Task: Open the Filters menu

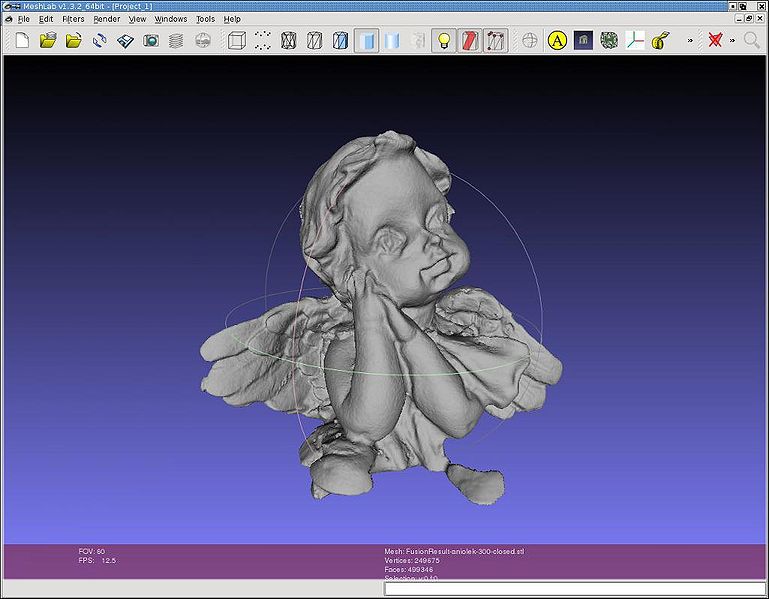Action: (x=73, y=19)
